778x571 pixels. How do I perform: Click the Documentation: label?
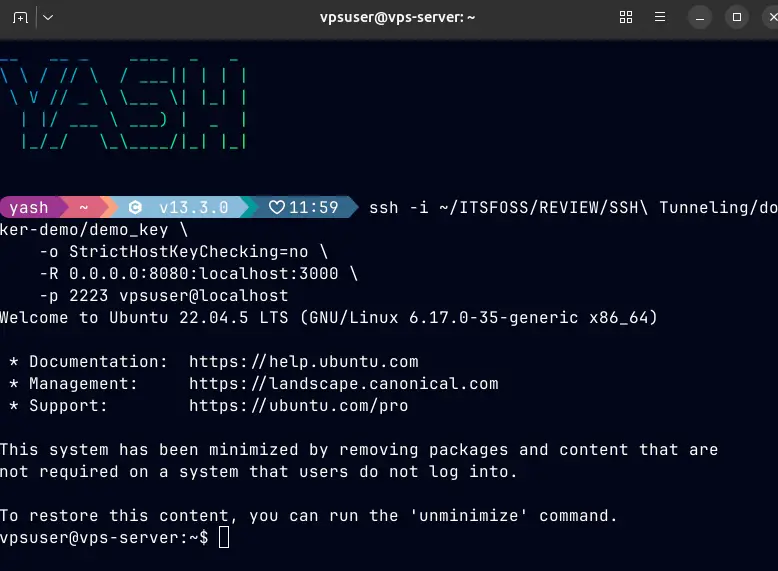pos(98,362)
